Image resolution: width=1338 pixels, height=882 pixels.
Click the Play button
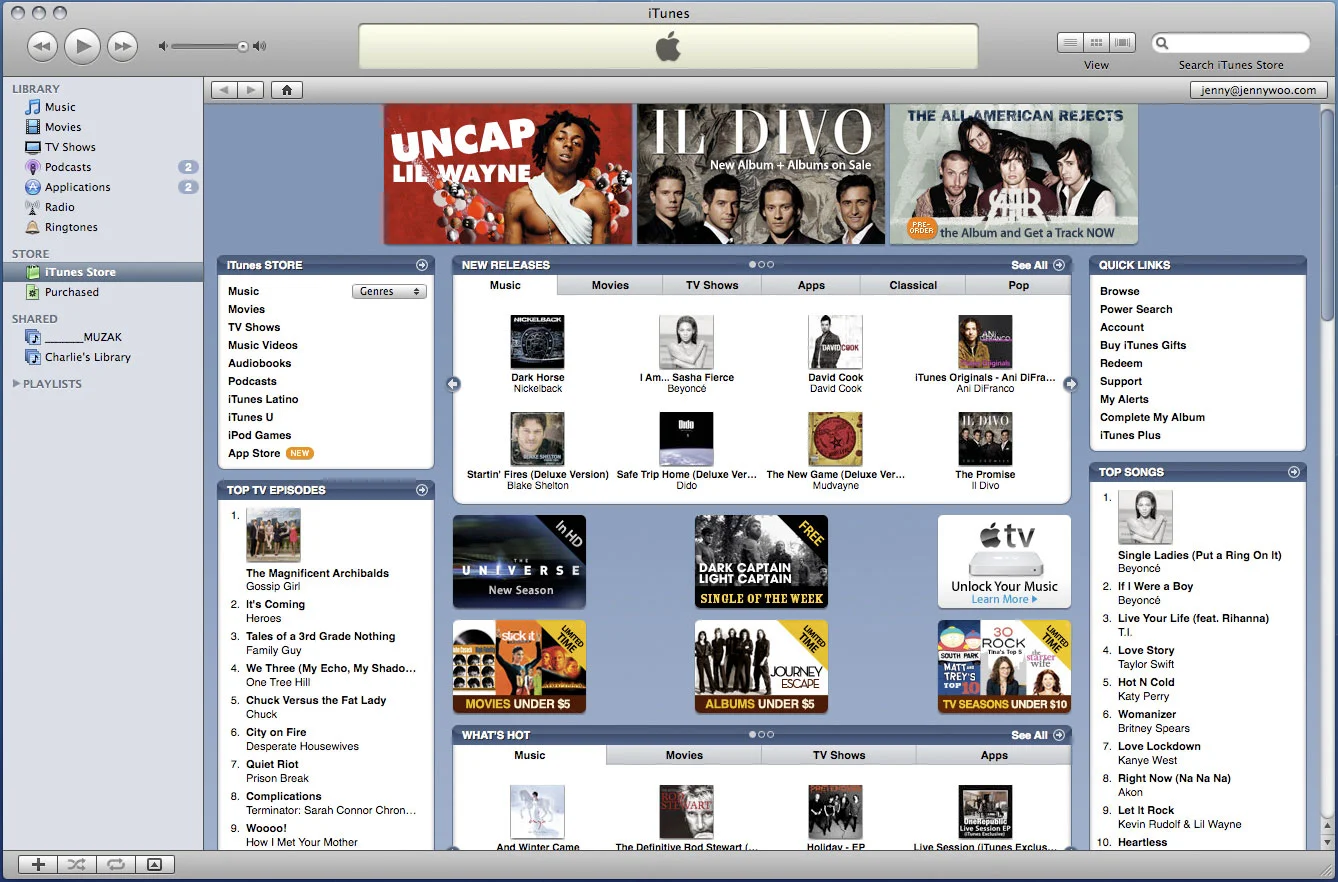pos(83,45)
